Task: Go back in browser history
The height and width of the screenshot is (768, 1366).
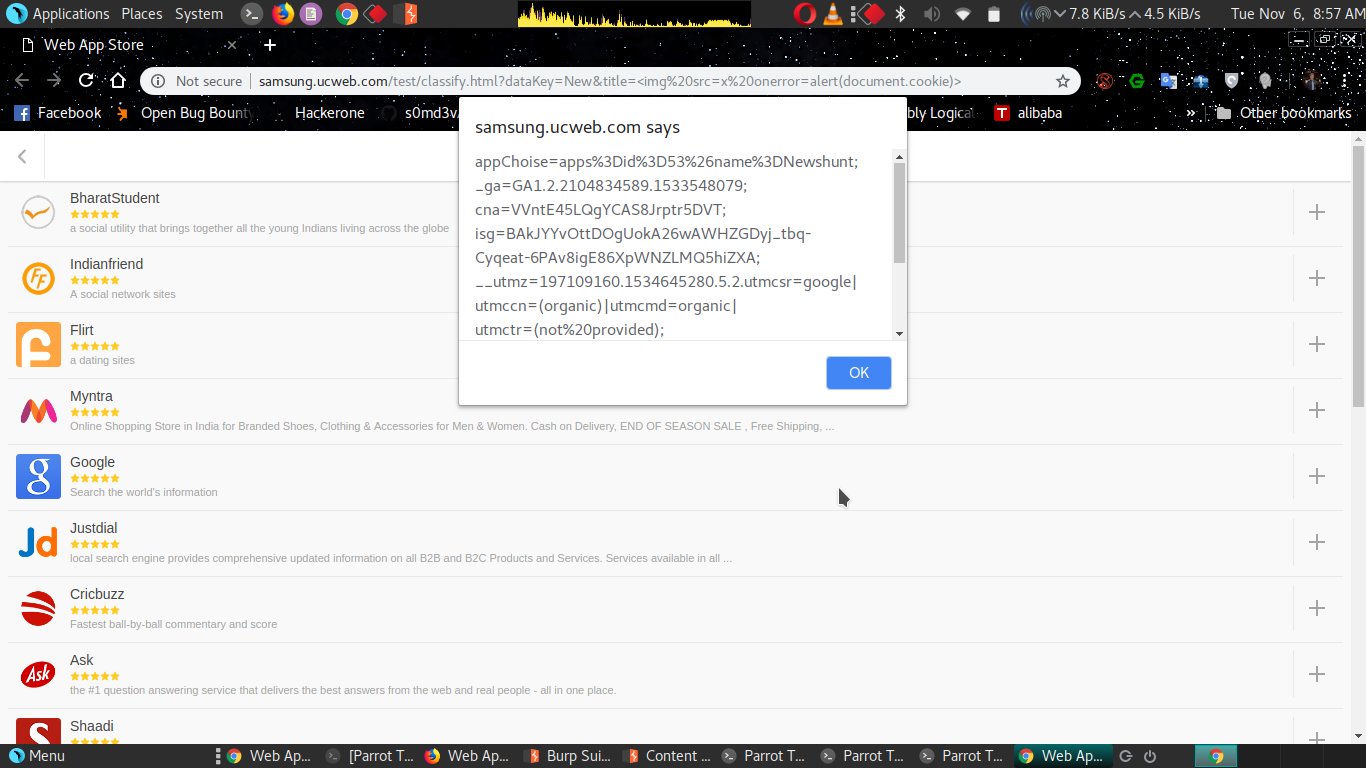Action: tap(22, 81)
